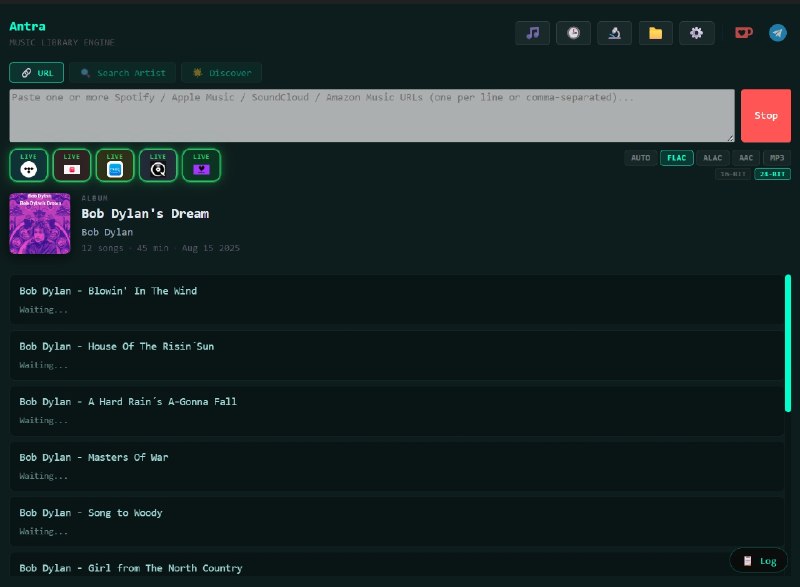800x587 pixels.
Task: Open the Log button
Action: click(759, 561)
